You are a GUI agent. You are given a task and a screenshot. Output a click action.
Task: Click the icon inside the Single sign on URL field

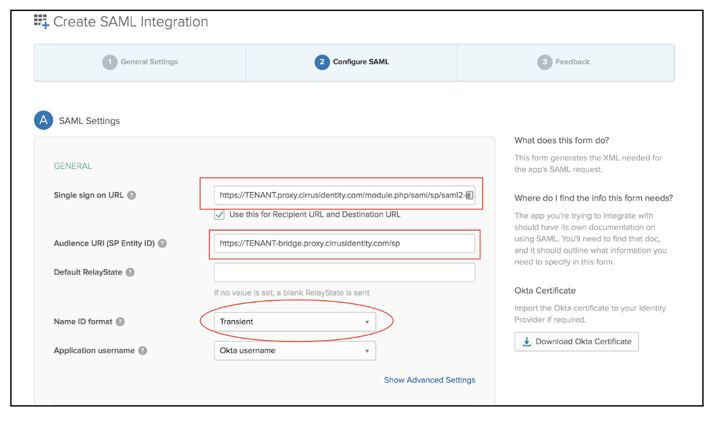(x=469, y=195)
